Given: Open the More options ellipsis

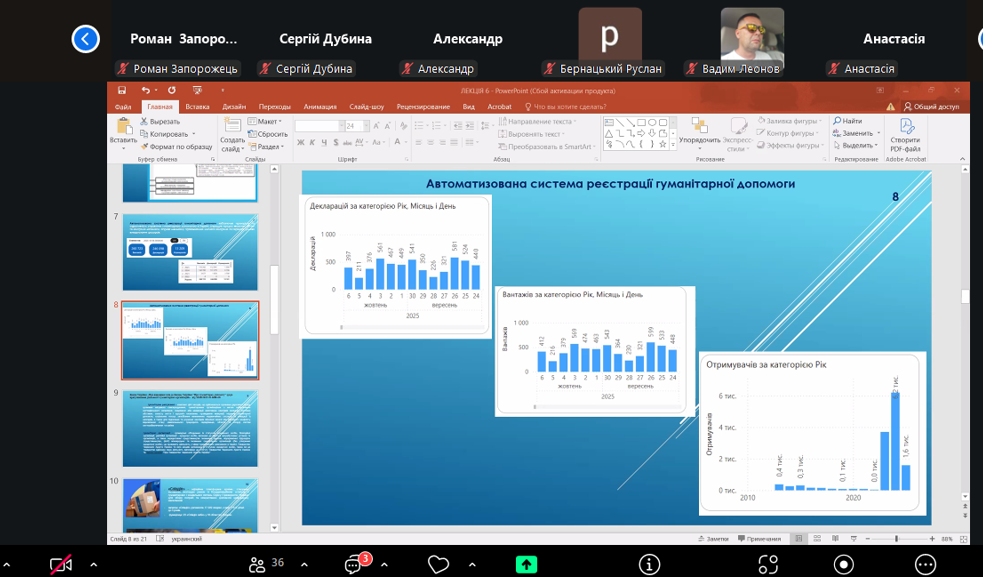Looking at the screenshot, I should pos(925,564).
